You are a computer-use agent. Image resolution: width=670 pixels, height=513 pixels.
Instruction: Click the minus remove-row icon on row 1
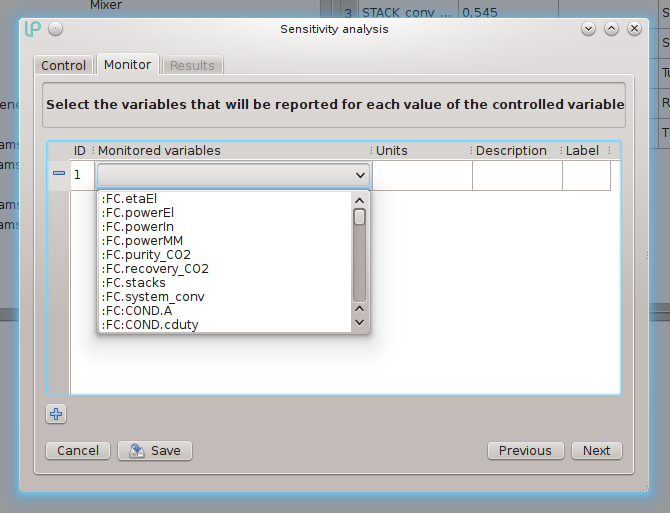click(x=58, y=174)
